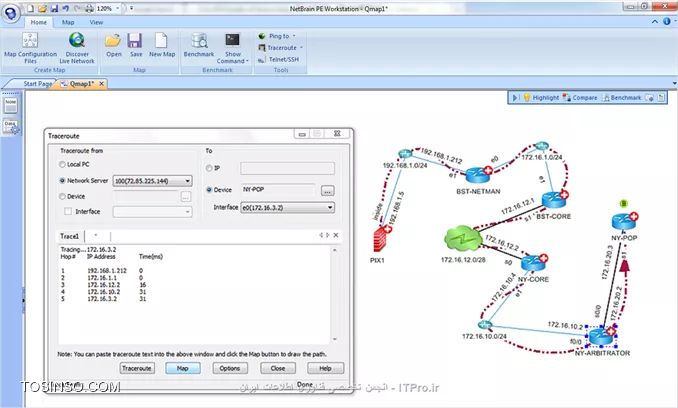This screenshot has width=678, height=408.
Task: Open the Start Page tab
Action: click(x=37, y=84)
